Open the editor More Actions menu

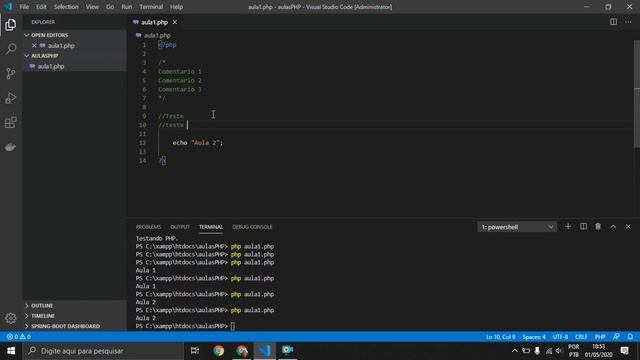628,22
